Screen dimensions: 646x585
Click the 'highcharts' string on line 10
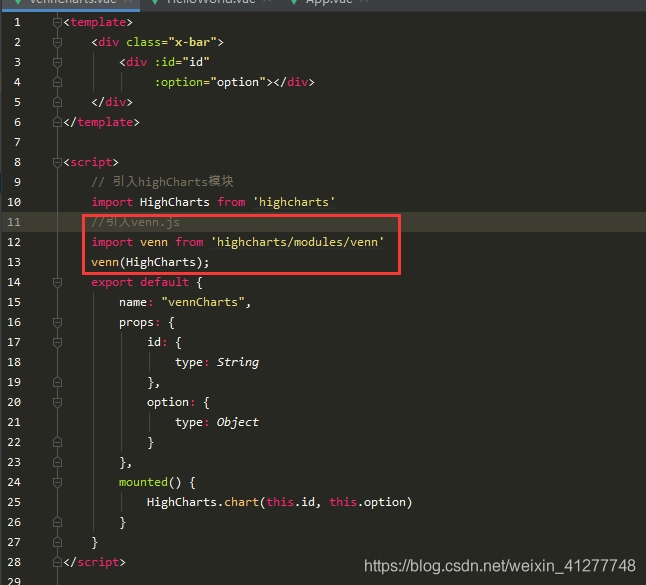(x=294, y=202)
